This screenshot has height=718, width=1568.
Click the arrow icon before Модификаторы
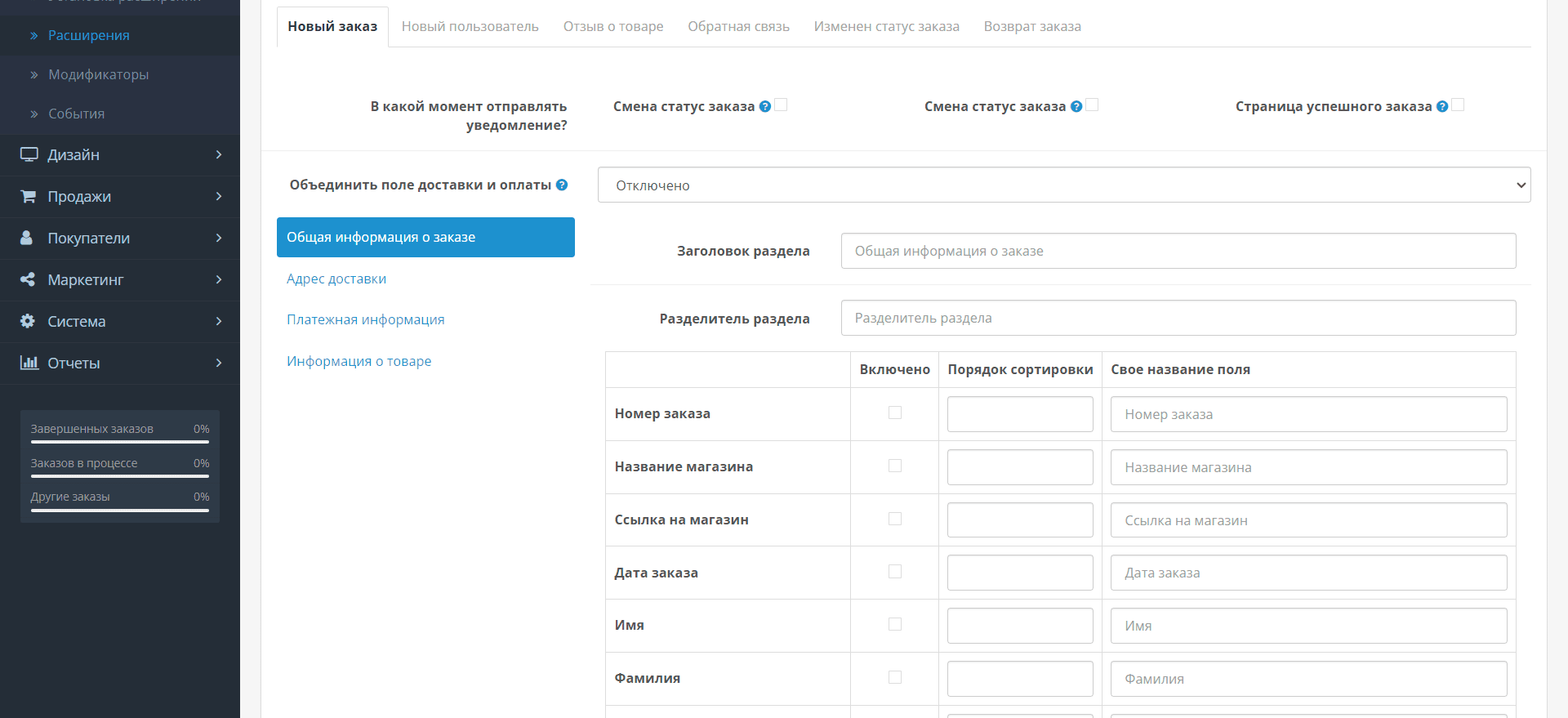click(x=34, y=74)
